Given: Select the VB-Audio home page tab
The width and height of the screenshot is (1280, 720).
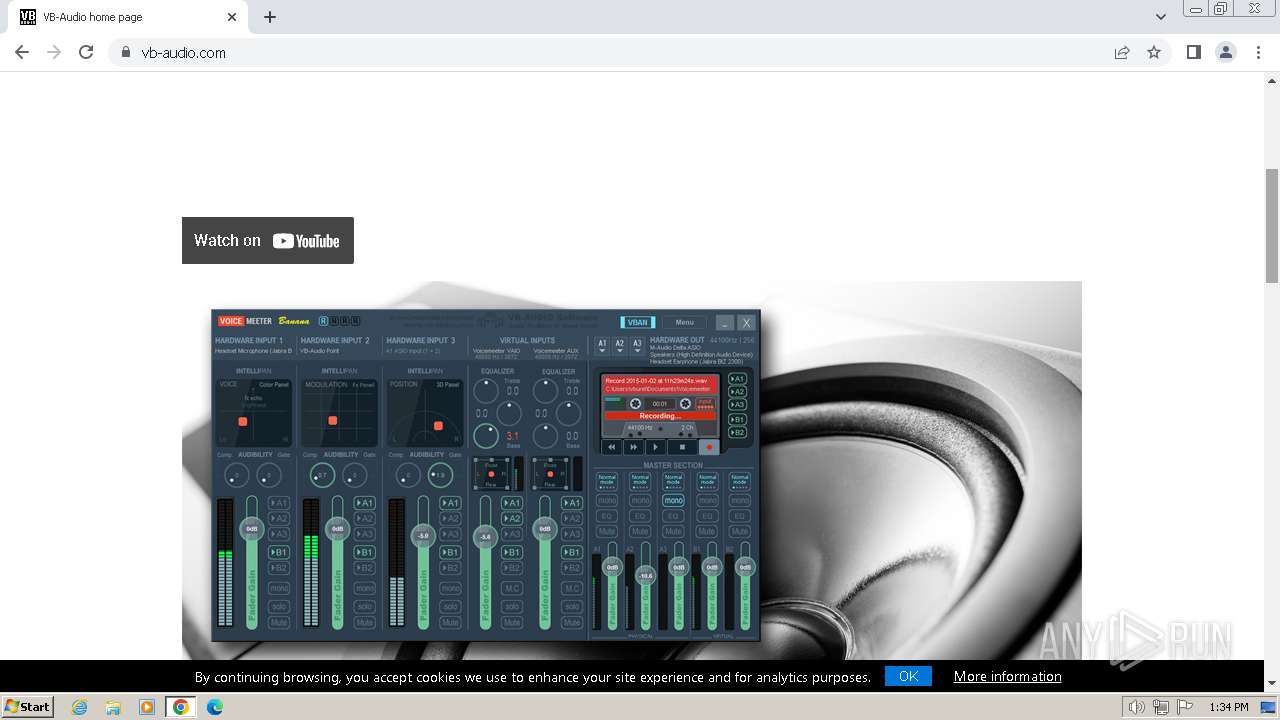Looking at the screenshot, I should click(130, 17).
